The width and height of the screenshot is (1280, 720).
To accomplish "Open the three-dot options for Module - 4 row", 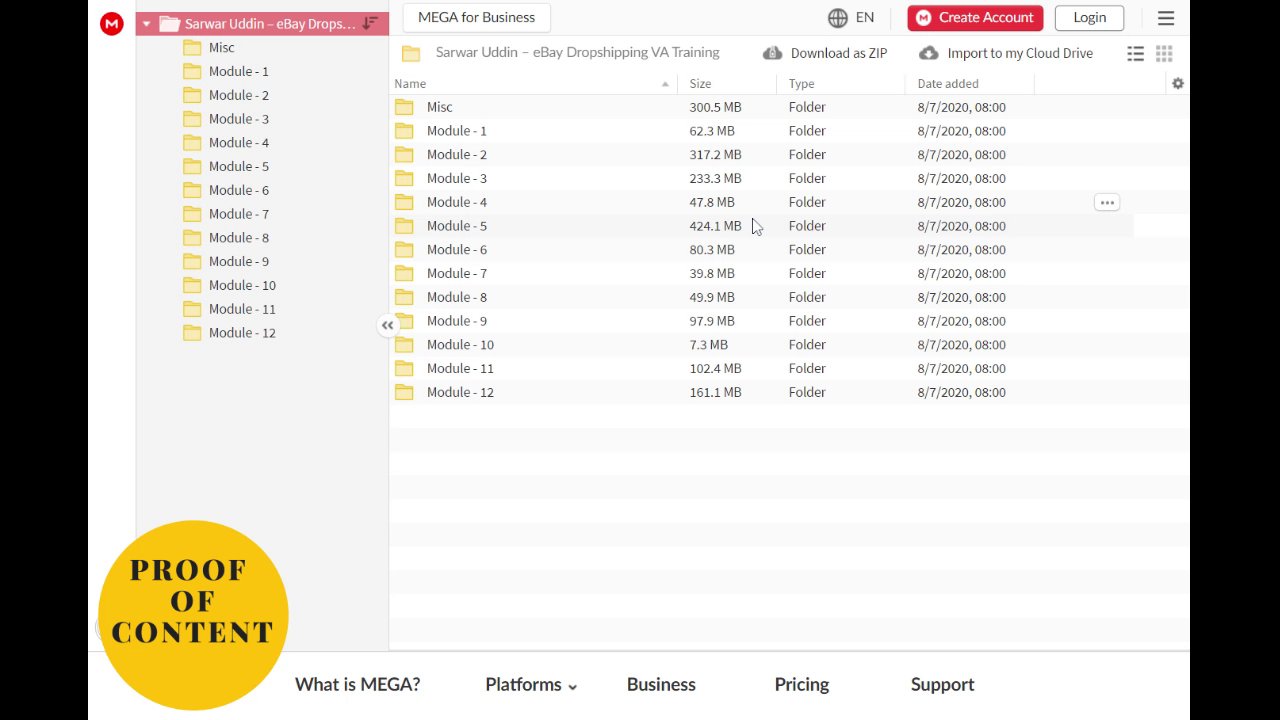I will [1107, 202].
